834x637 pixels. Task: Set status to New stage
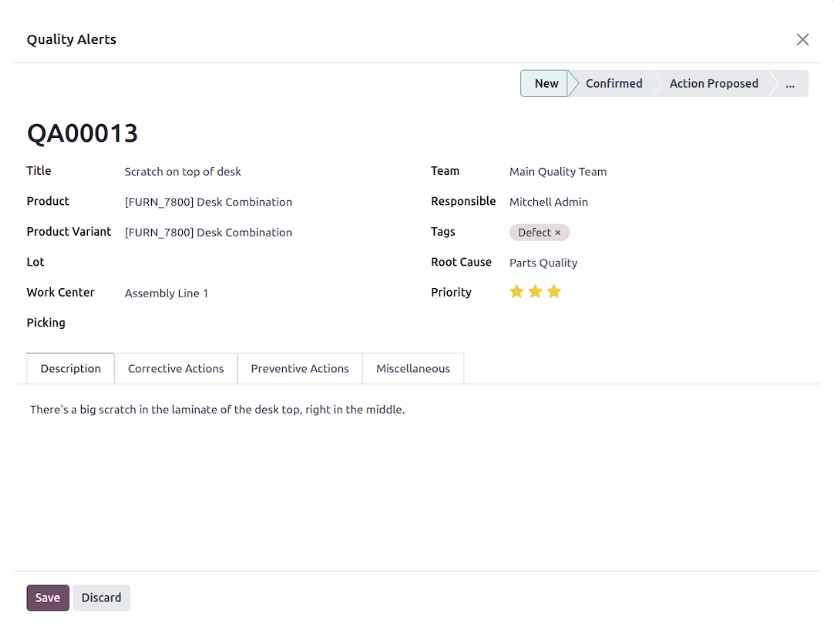545,84
